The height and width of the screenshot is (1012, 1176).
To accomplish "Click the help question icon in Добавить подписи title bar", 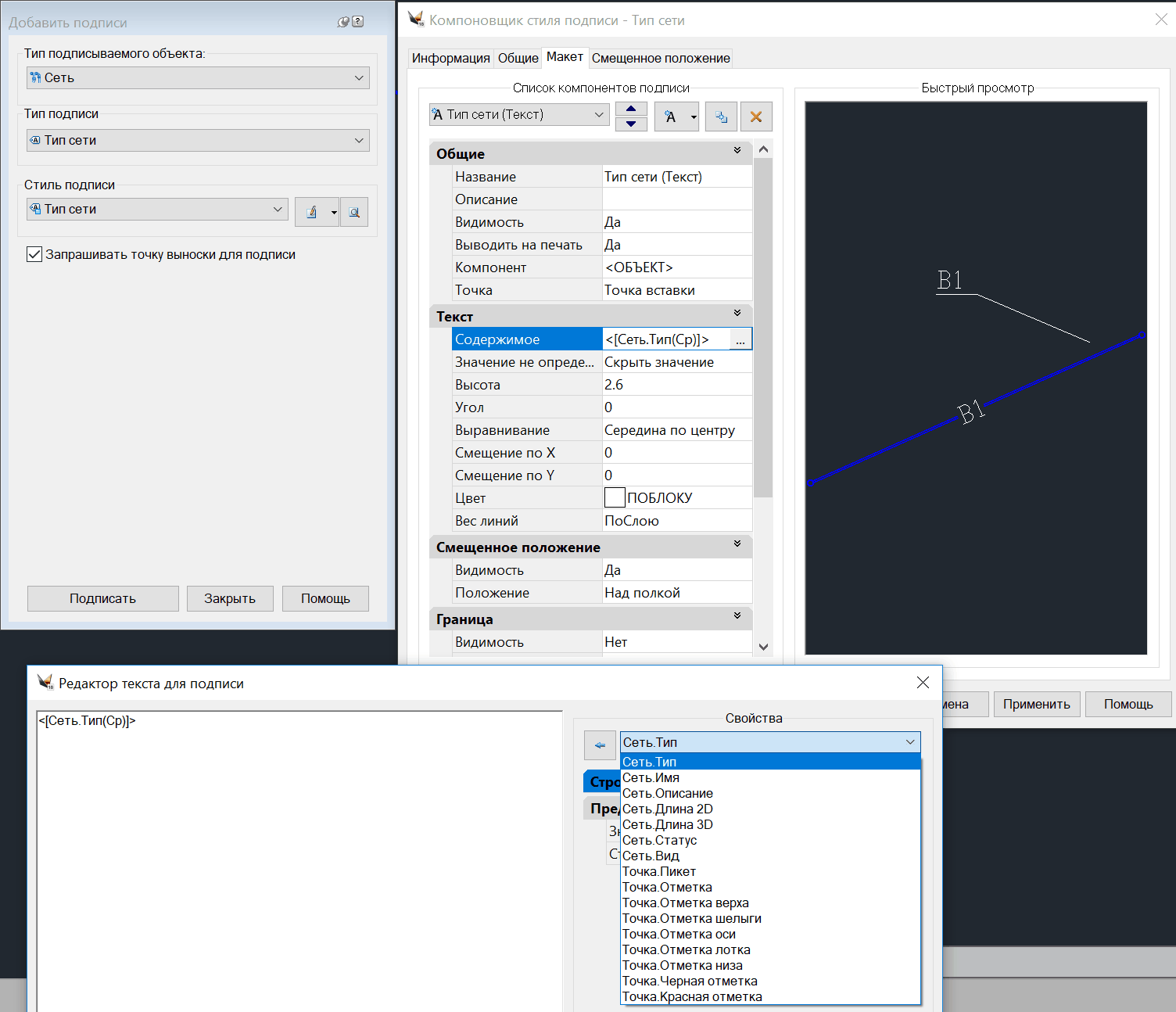I will click(358, 22).
